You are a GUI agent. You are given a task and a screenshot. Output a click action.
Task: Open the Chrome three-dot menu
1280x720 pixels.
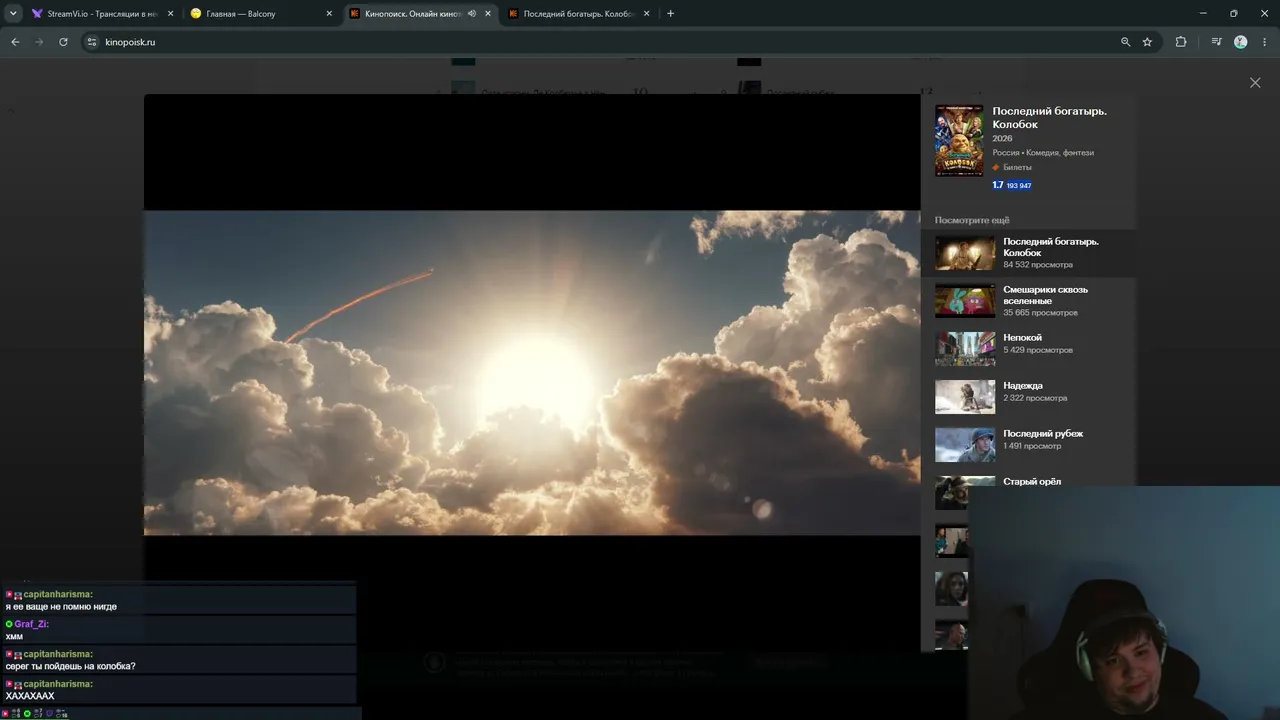tap(1265, 42)
